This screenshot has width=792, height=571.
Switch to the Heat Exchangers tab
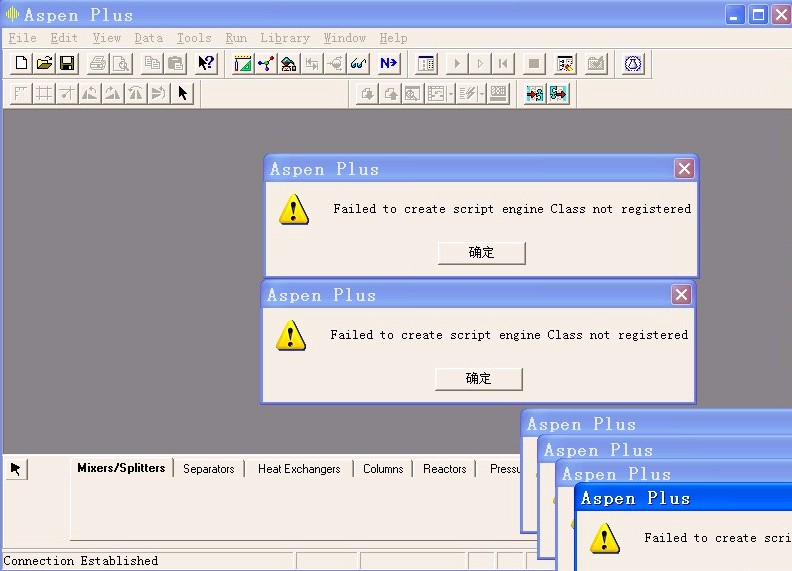pos(299,469)
